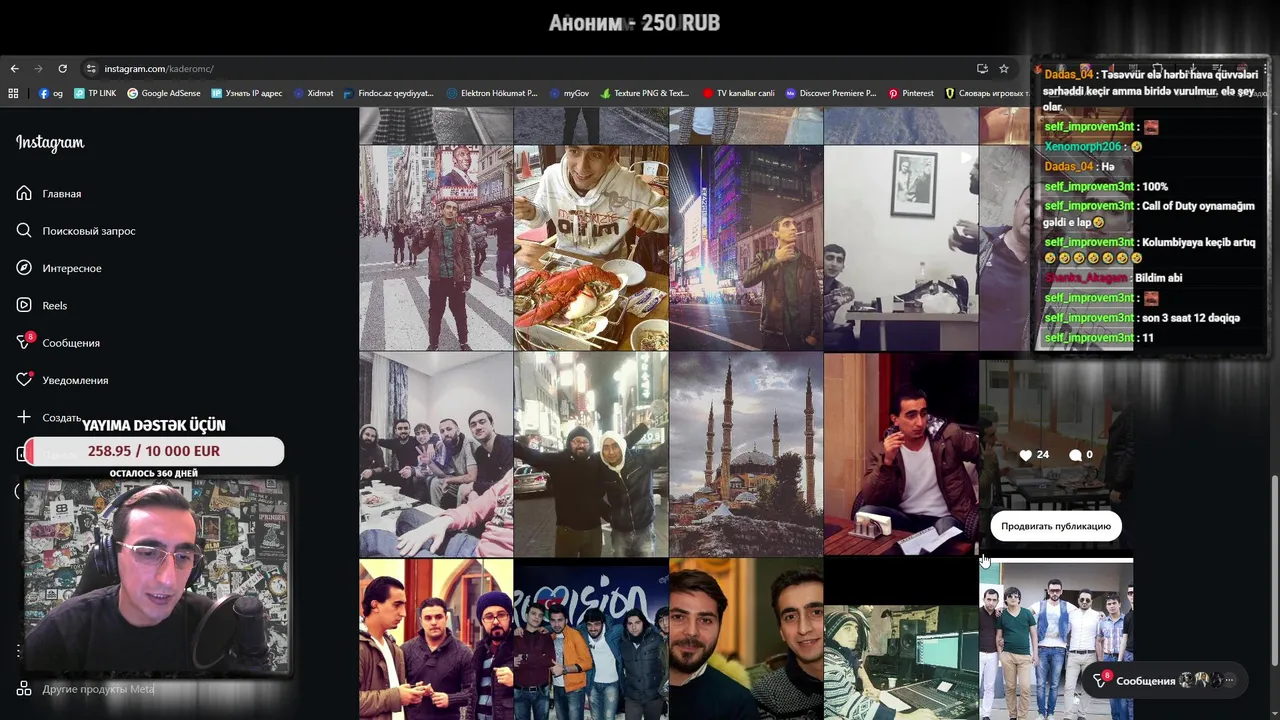The image size is (1280, 720).
Task: Open the TV kanallar canli bookmark
Action: pos(738,93)
